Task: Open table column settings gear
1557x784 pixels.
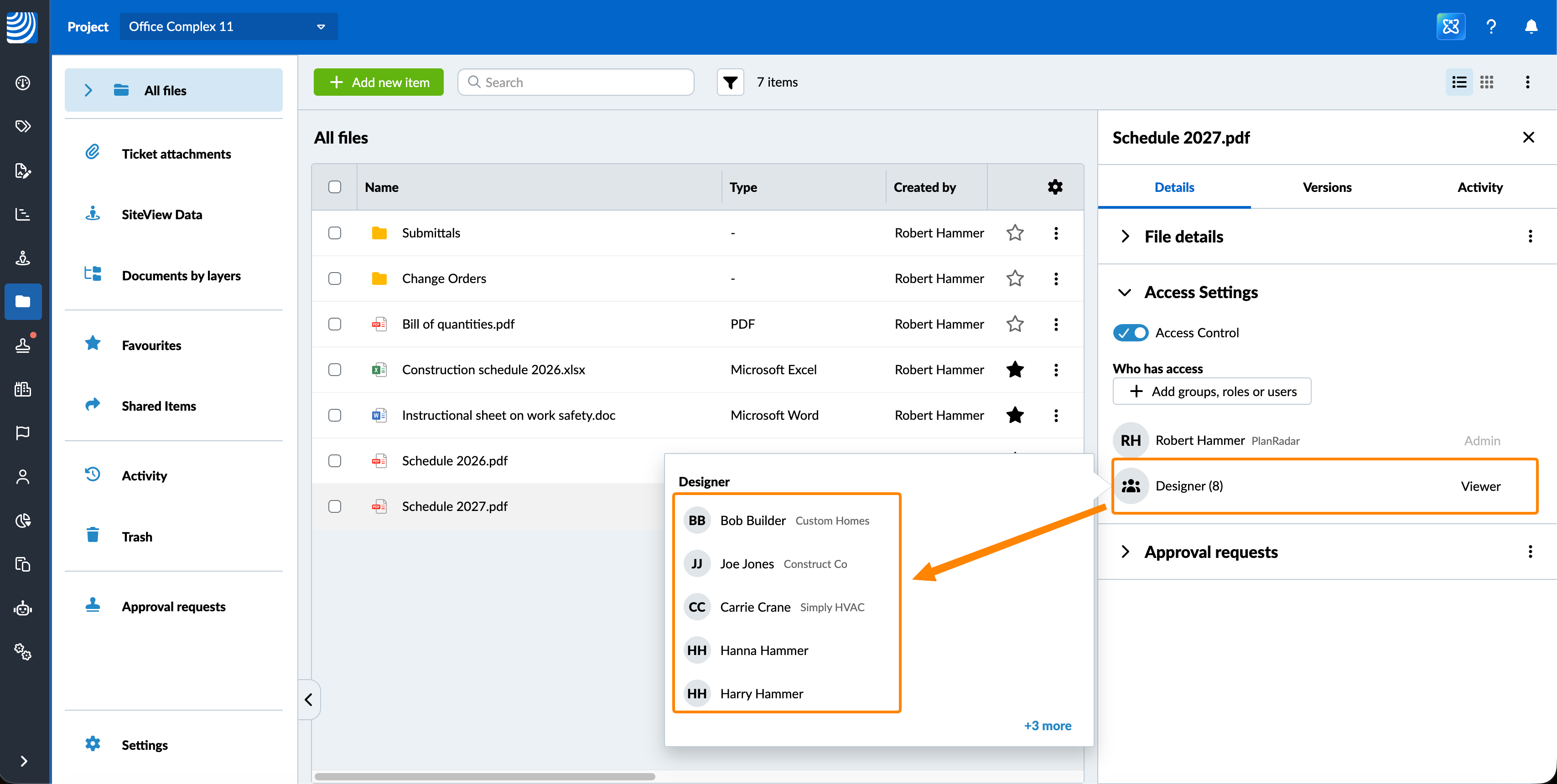Action: [1055, 187]
